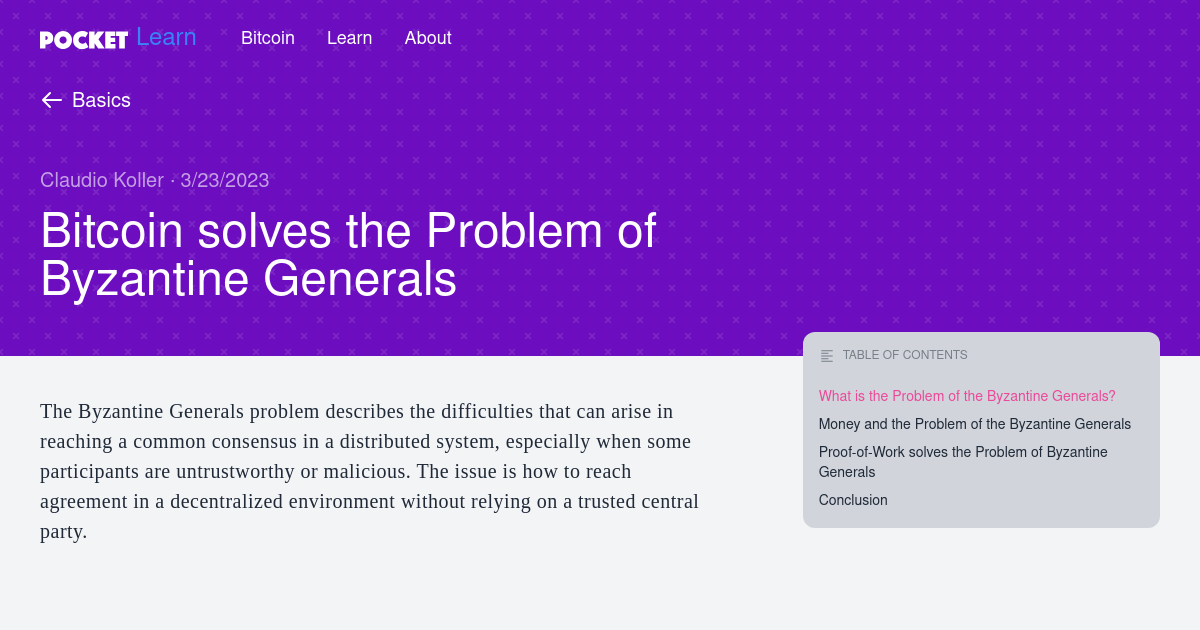Image resolution: width=1200 pixels, height=630 pixels.
Task: Click the blue Learn logo text
Action: (x=166, y=38)
